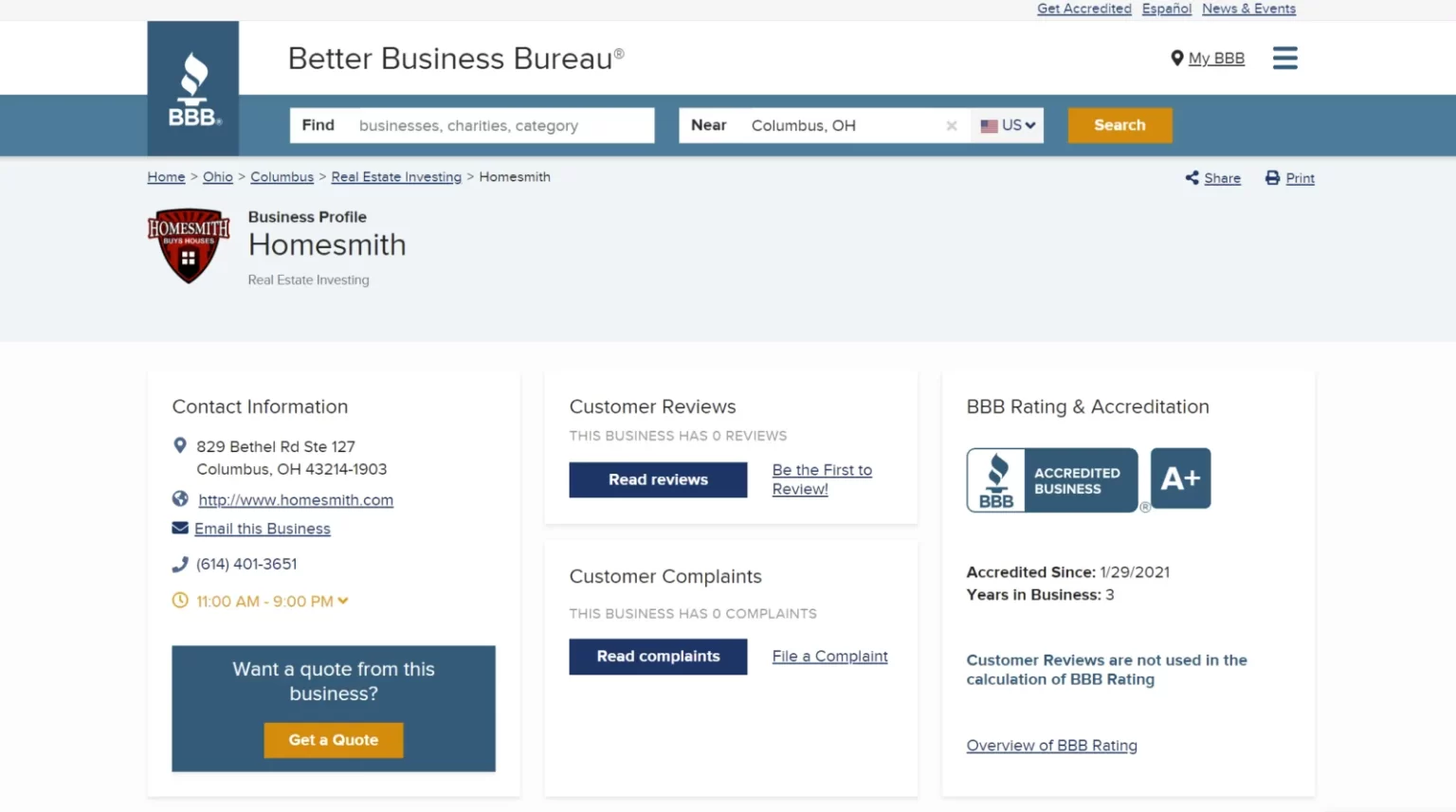This screenshot has height=812, width=1456.
Task: Click the A+ rating badge
Action: (1180, 478)
